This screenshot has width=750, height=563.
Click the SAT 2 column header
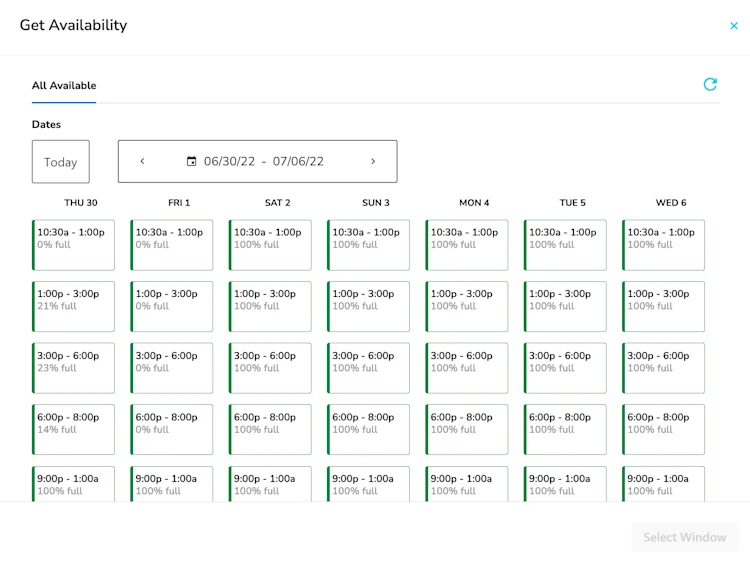pyautogui.click(x=277, y=203)
